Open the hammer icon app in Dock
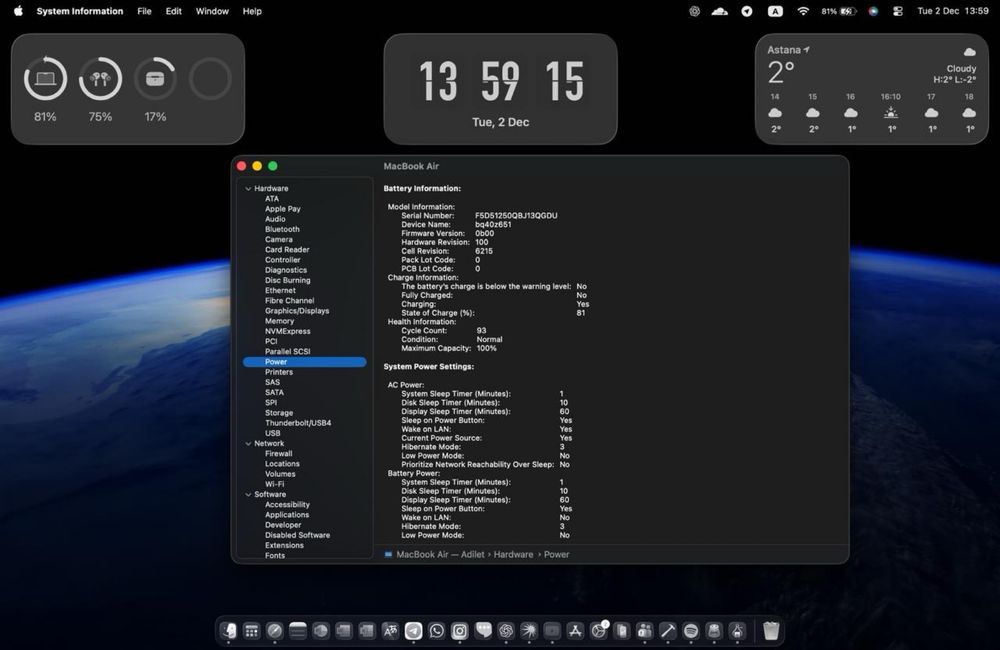This screenshot has height=650, width=1000. [667, 631]
